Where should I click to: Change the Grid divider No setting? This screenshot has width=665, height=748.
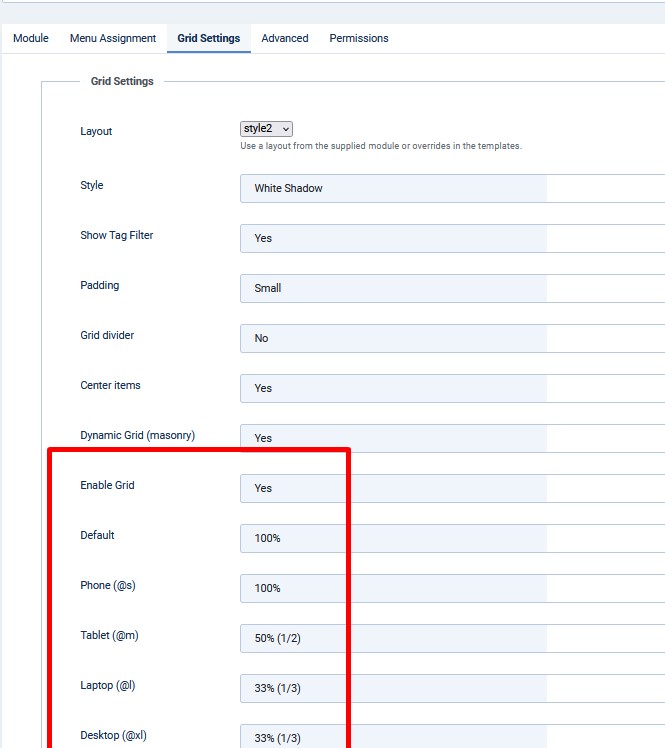[x=452, y=339]
